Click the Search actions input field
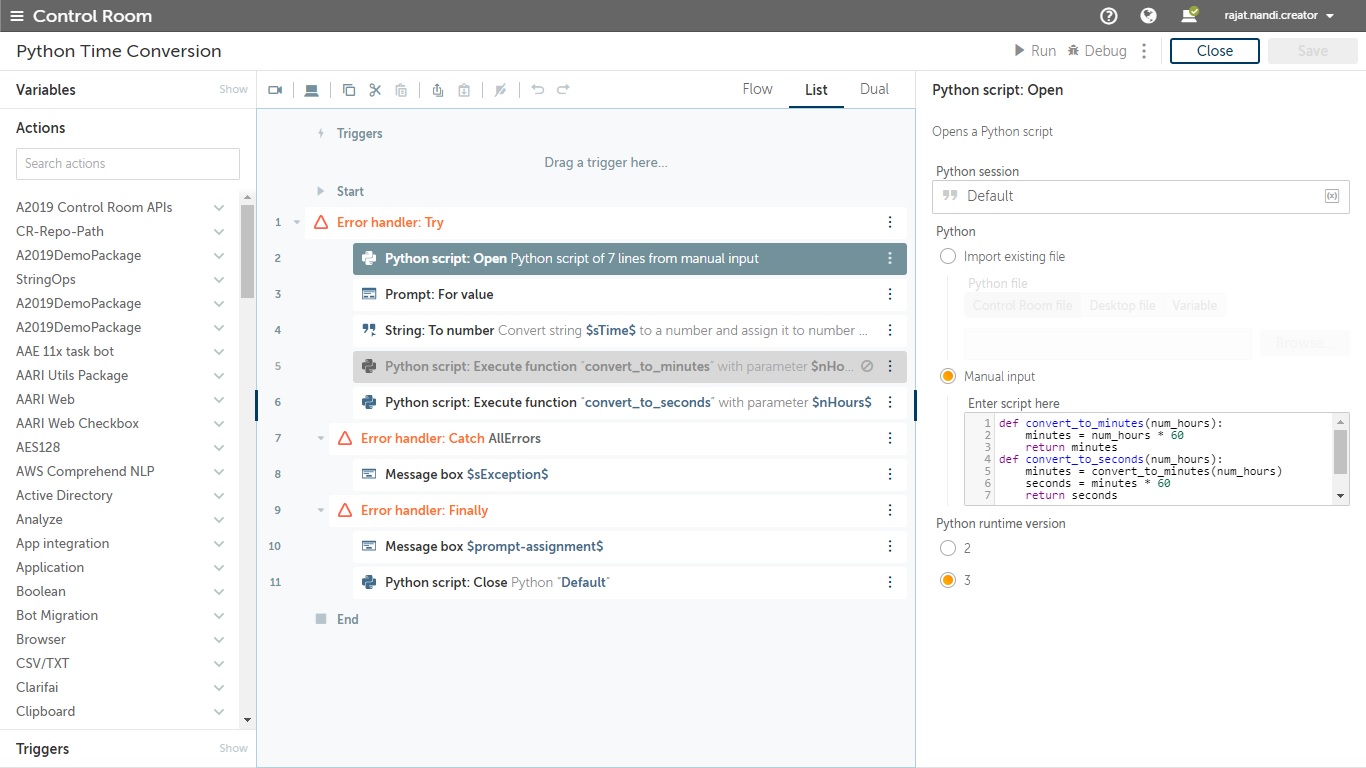Screen dimensions: 1366x768 pyautogui.click(x=128, y=164)
